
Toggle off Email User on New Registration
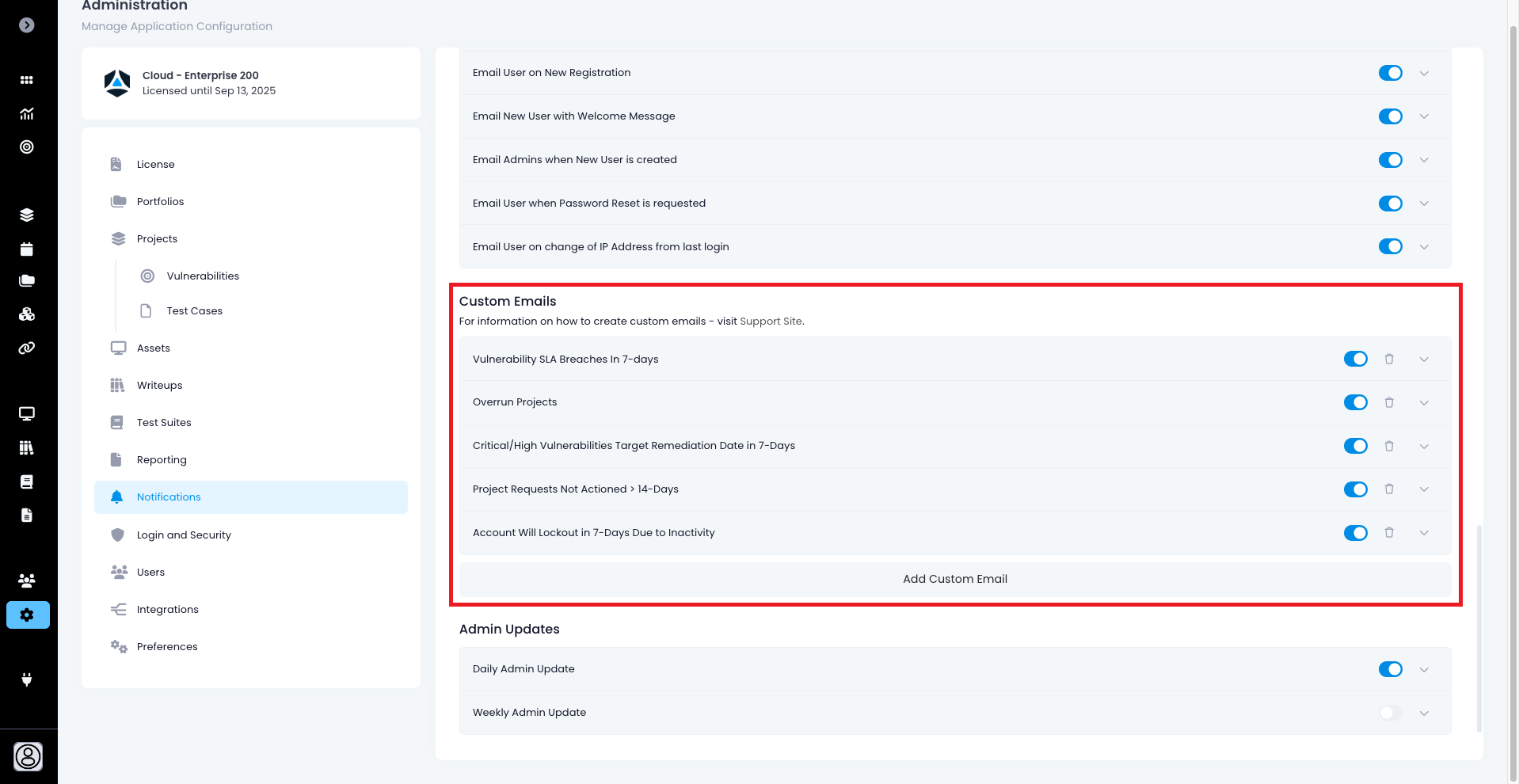point(1390,73)
